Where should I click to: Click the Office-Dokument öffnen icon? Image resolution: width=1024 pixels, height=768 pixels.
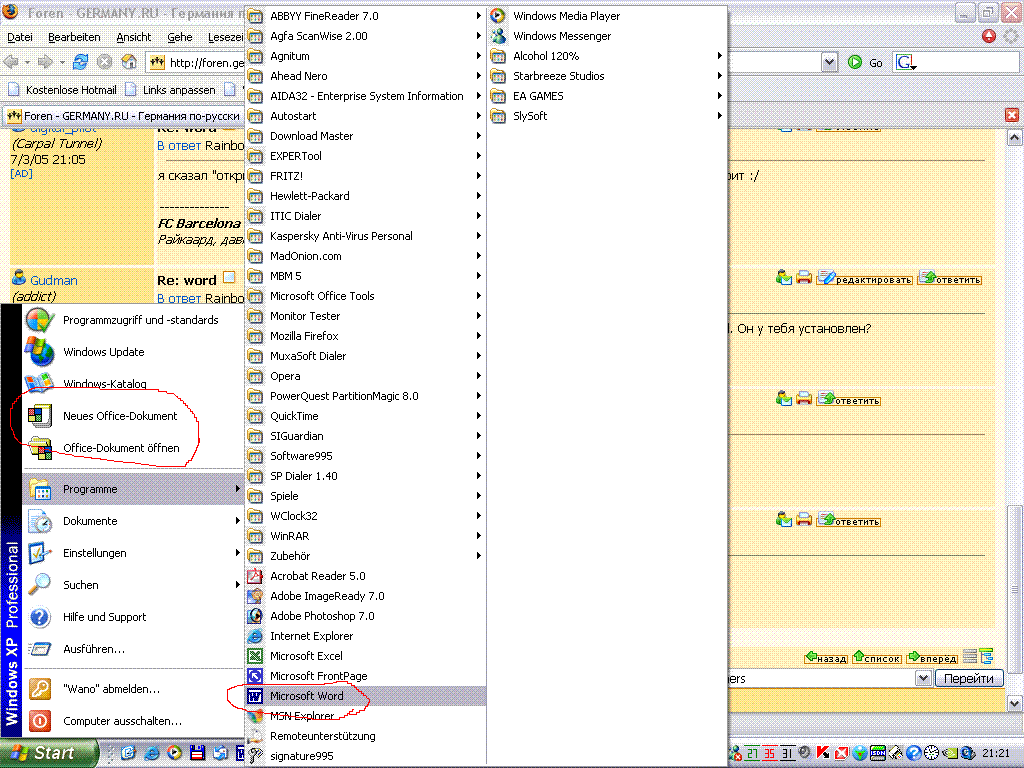(40, 448)
